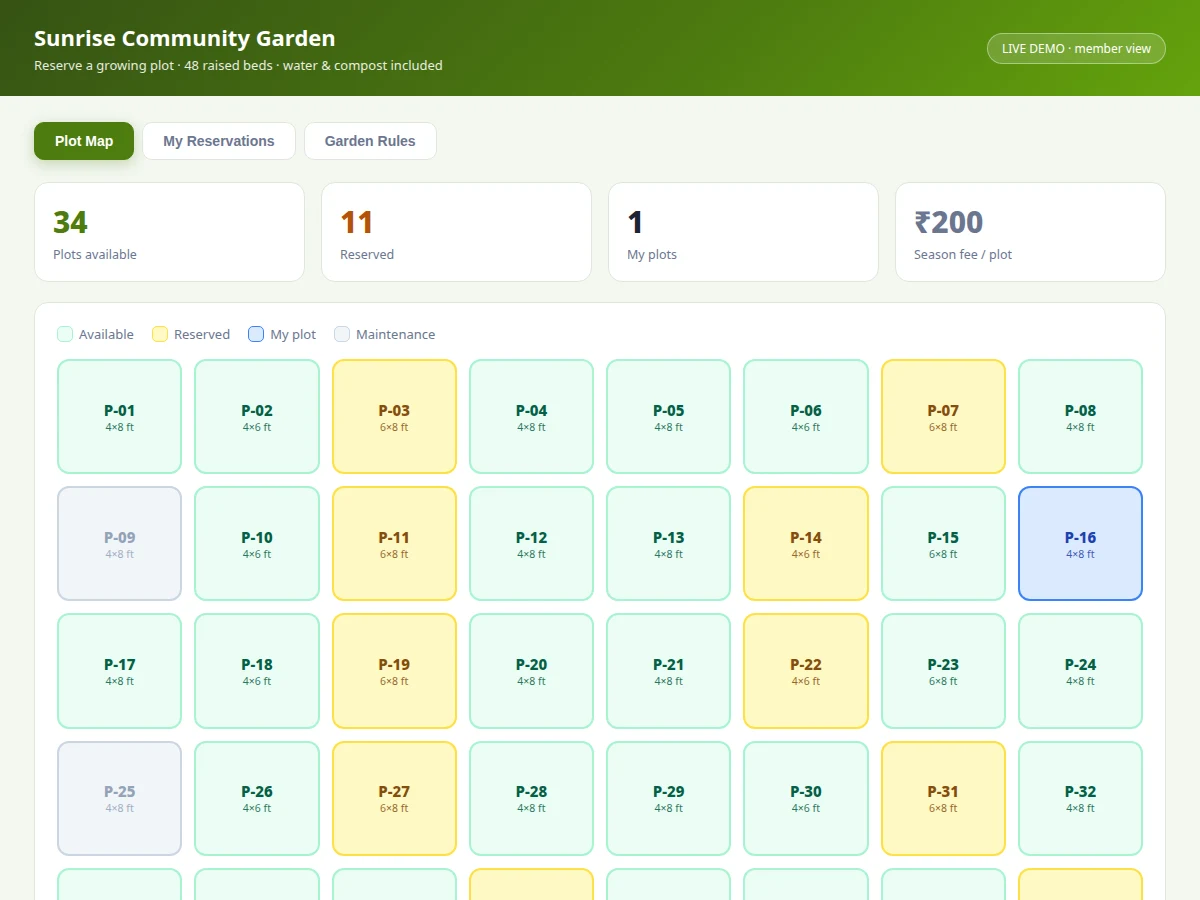Click reserved plot P-27
This screenshot has width=1200, height=900.
394,798
